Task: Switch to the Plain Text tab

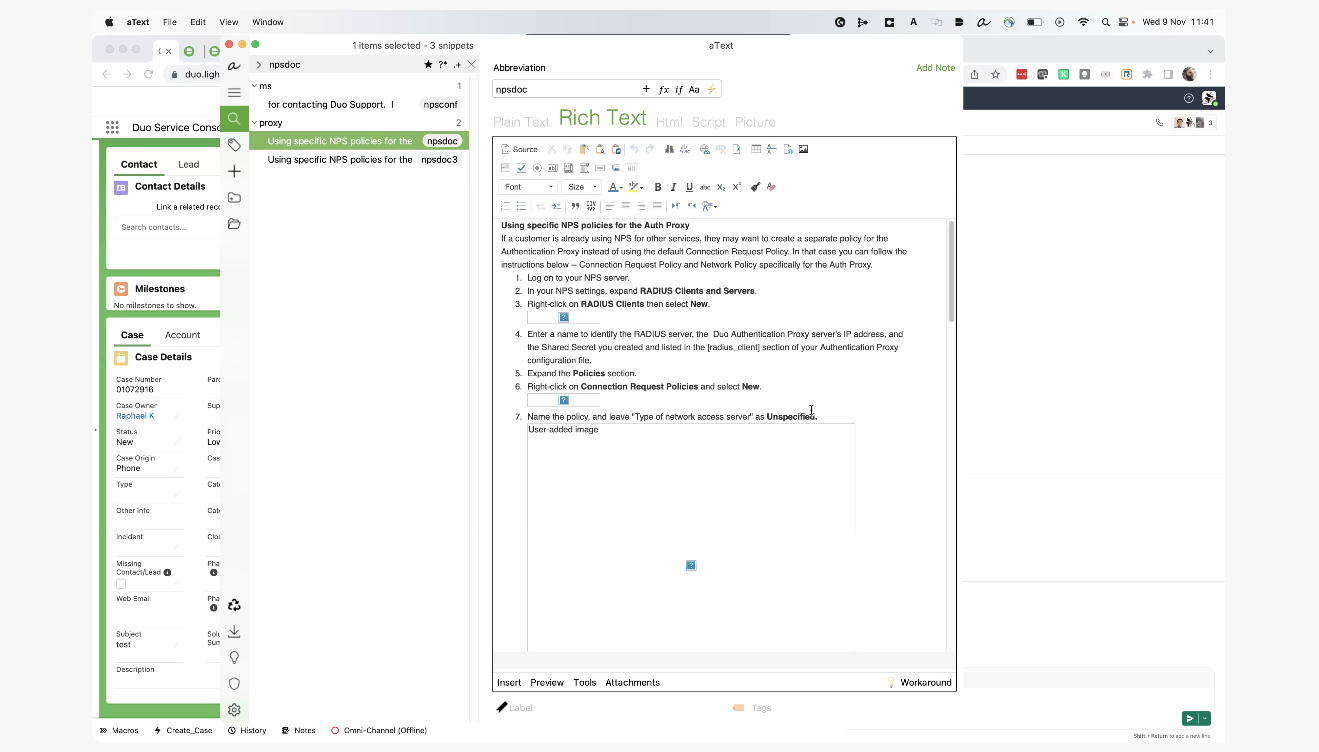Action: point(521,122)
